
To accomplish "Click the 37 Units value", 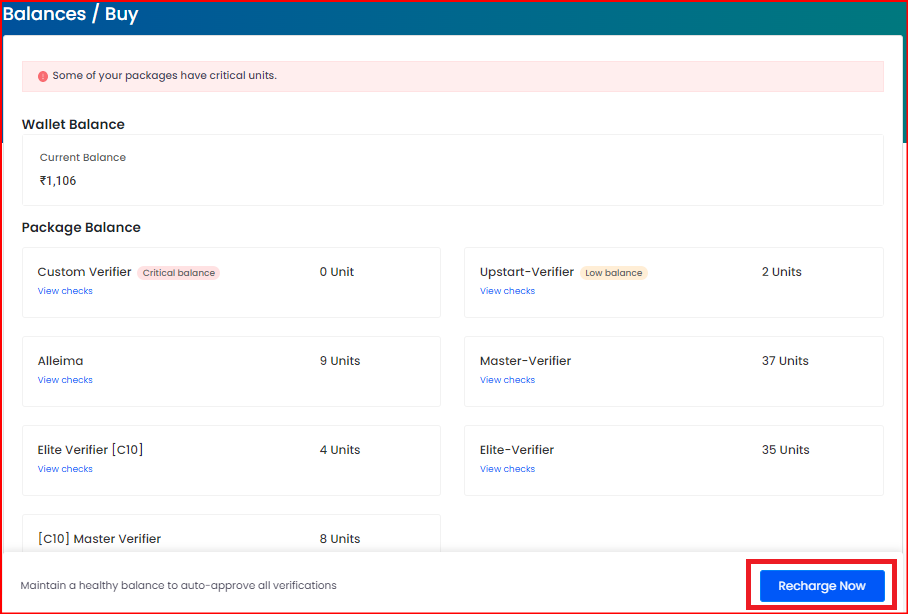I will pos(785,361).
